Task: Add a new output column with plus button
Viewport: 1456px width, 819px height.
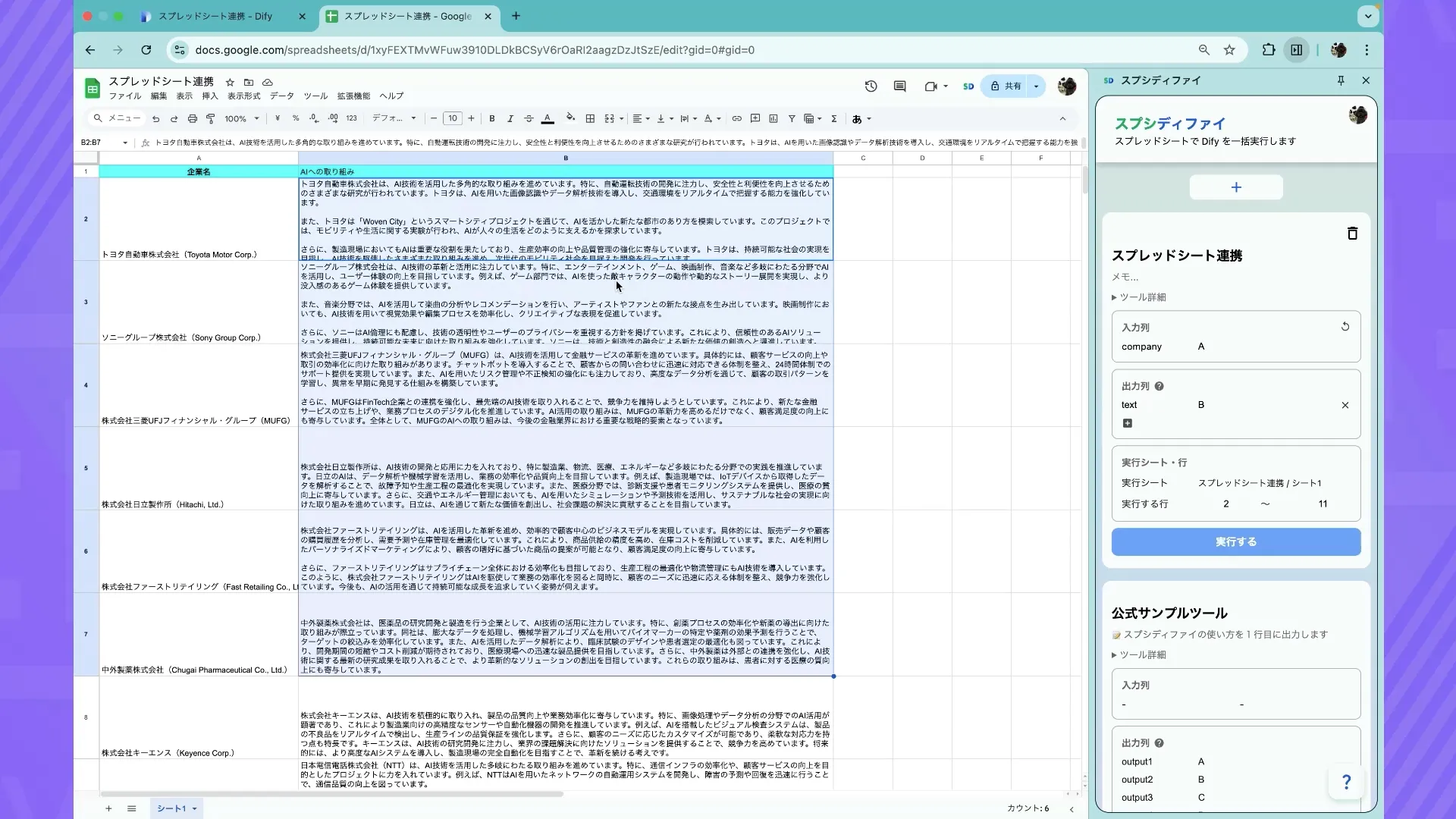Action: [1126, 423]
